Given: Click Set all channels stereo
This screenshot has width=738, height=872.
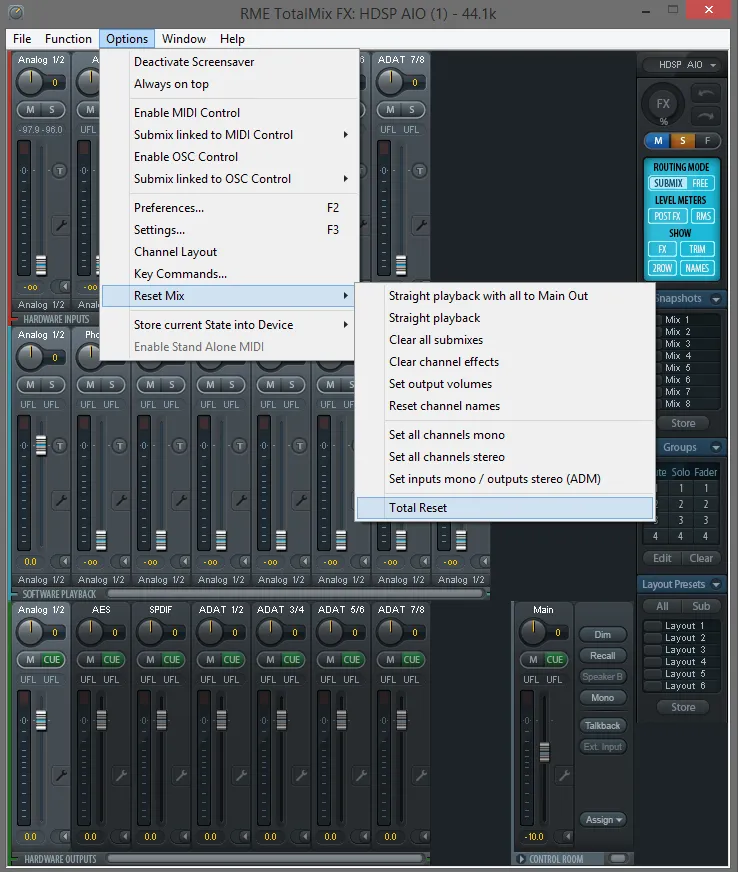Looking at the screenshot, I should tap(505, 457).
